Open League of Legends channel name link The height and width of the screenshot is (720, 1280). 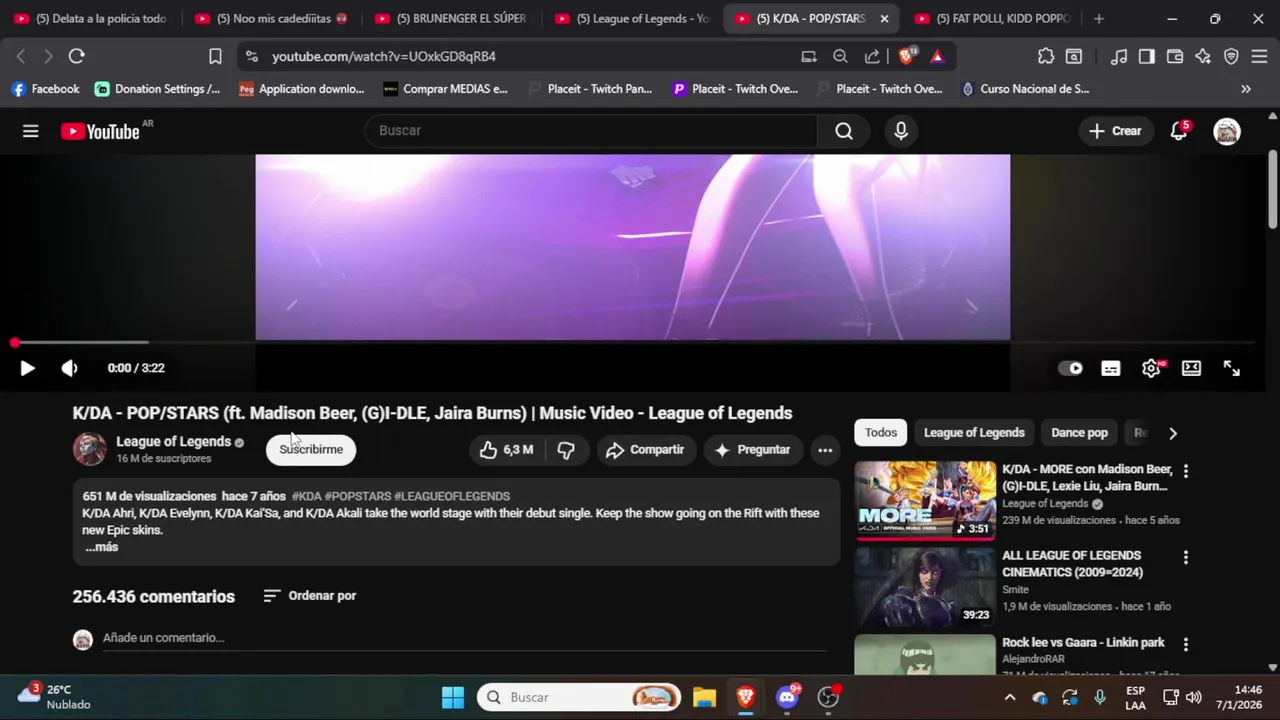(x=173, y=441)
